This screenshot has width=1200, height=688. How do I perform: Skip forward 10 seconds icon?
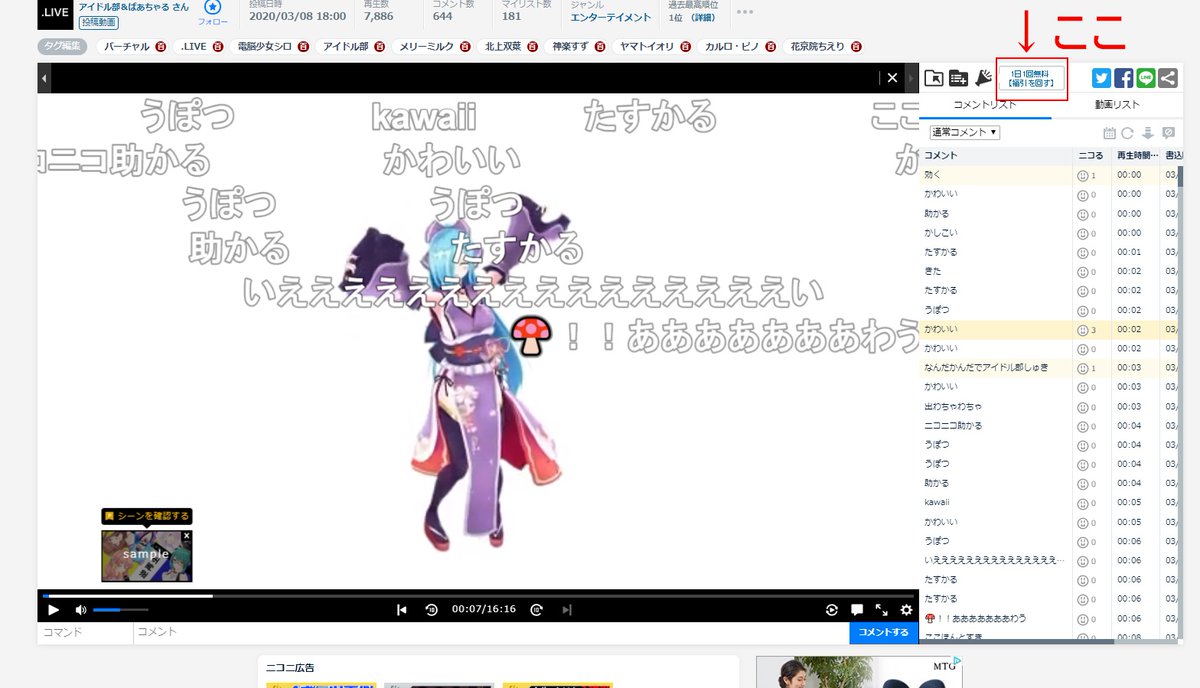coord(536,610)
